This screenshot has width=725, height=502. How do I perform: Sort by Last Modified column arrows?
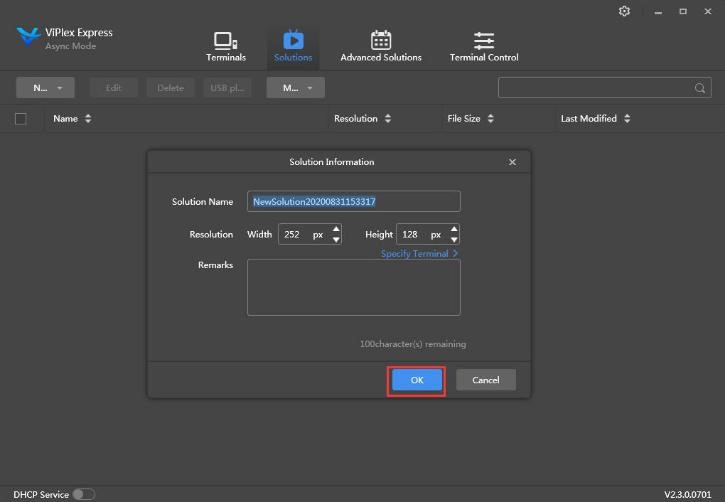click(627, 119)
